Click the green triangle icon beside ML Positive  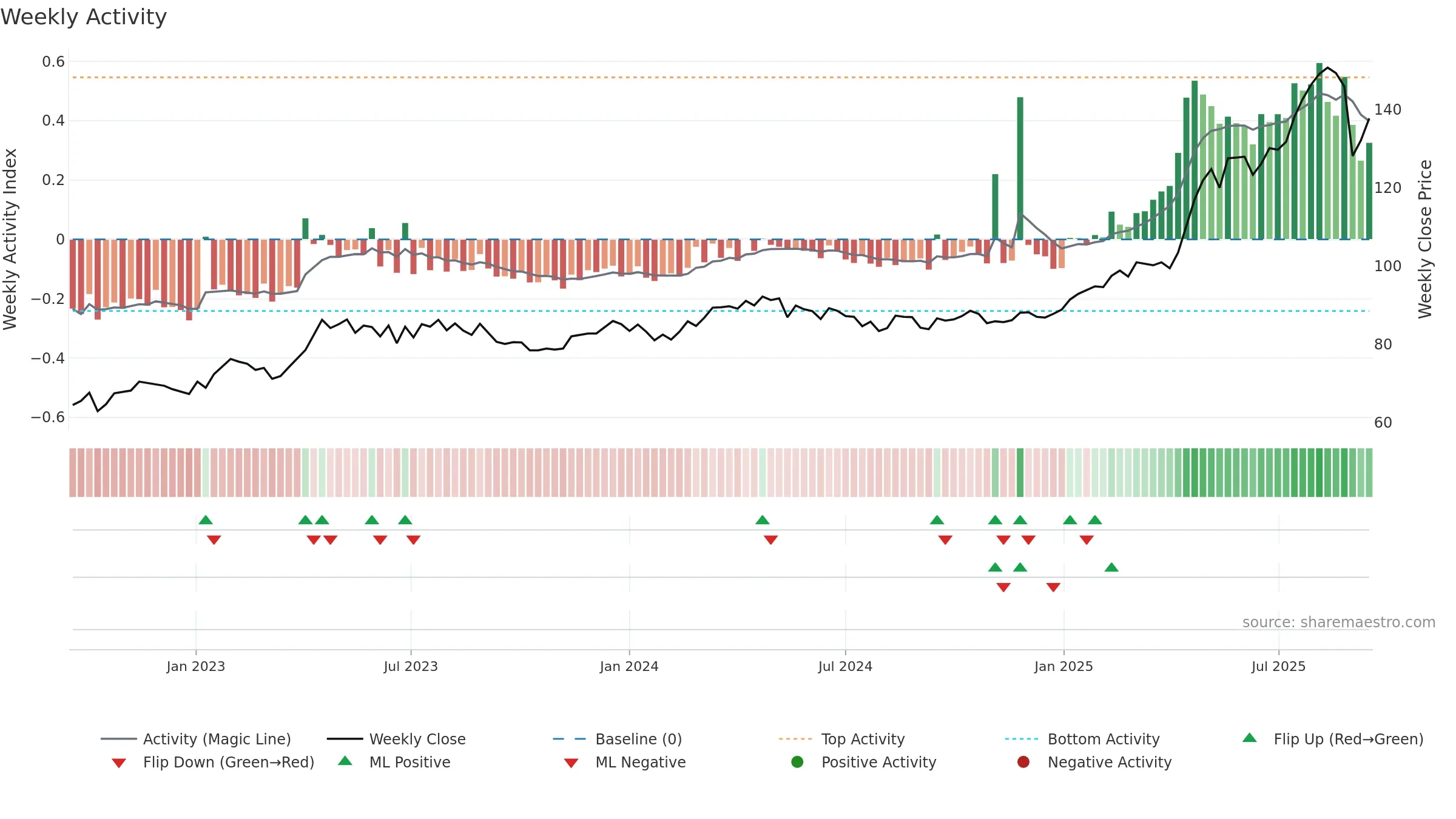tap(345, 761)
